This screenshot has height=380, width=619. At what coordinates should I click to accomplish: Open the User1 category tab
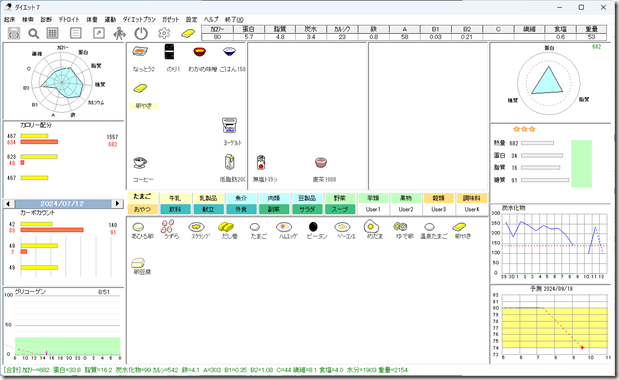(373, 209)
